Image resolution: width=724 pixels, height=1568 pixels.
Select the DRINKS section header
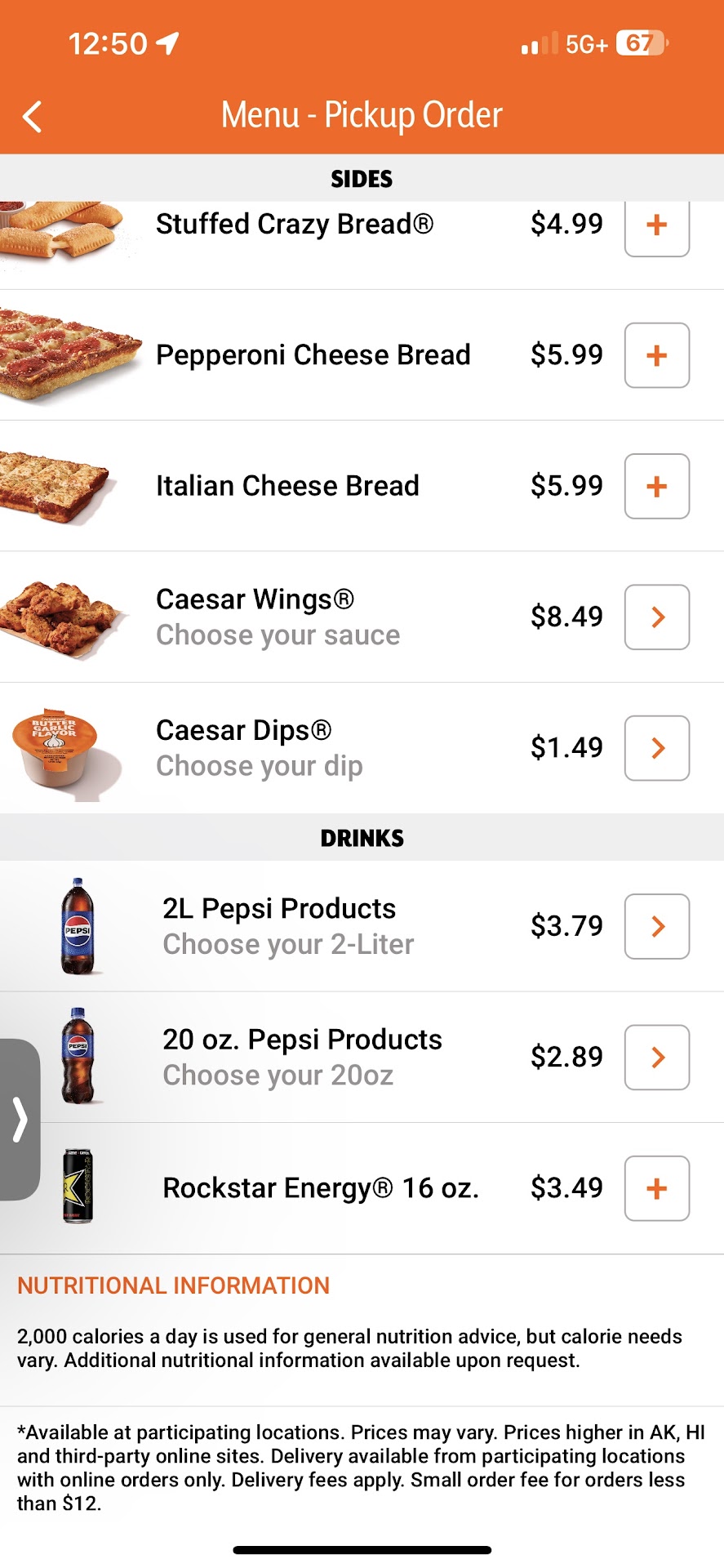point(362,838)
